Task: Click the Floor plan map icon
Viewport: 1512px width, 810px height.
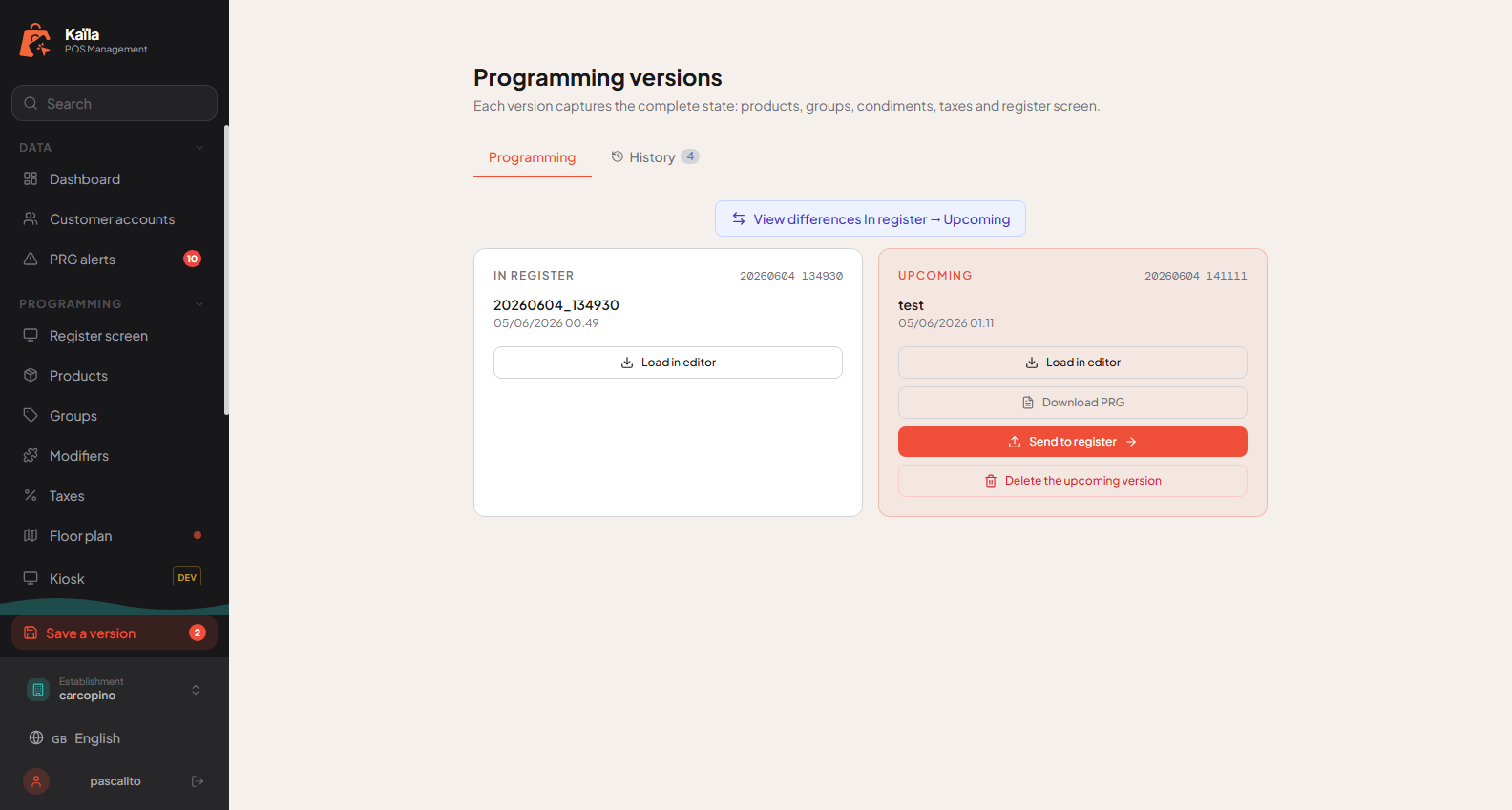Action: (x=31, y=535)
